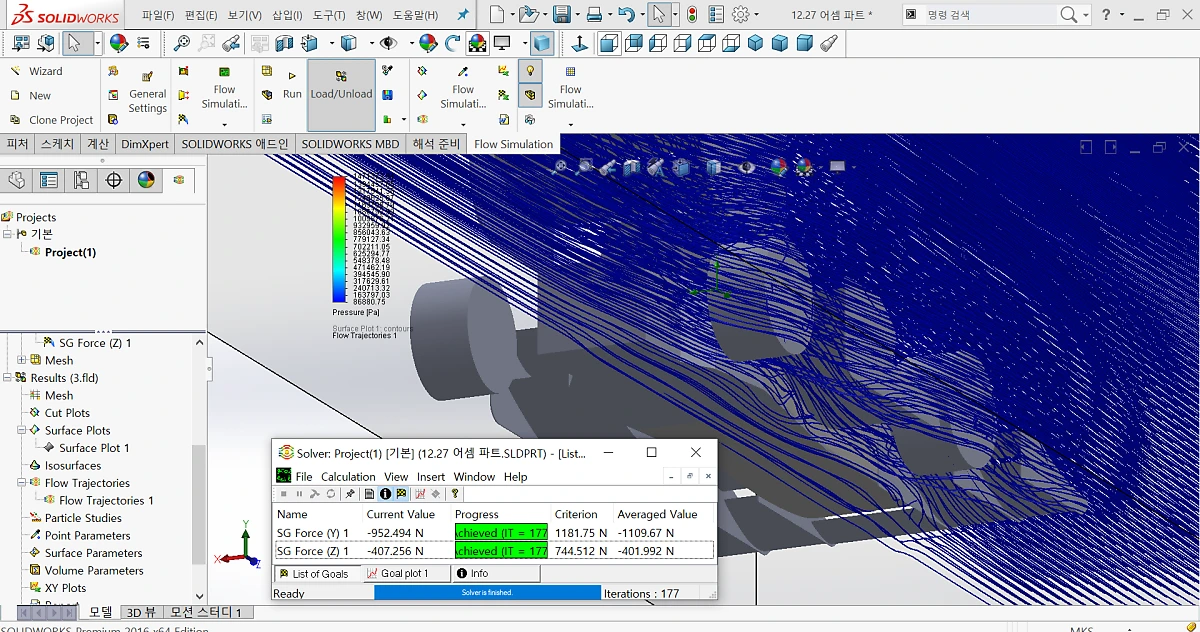The image size is (1200, 632).
Task: Click the flashlight icon in view toolbar
Action: [x=829, y=43]
